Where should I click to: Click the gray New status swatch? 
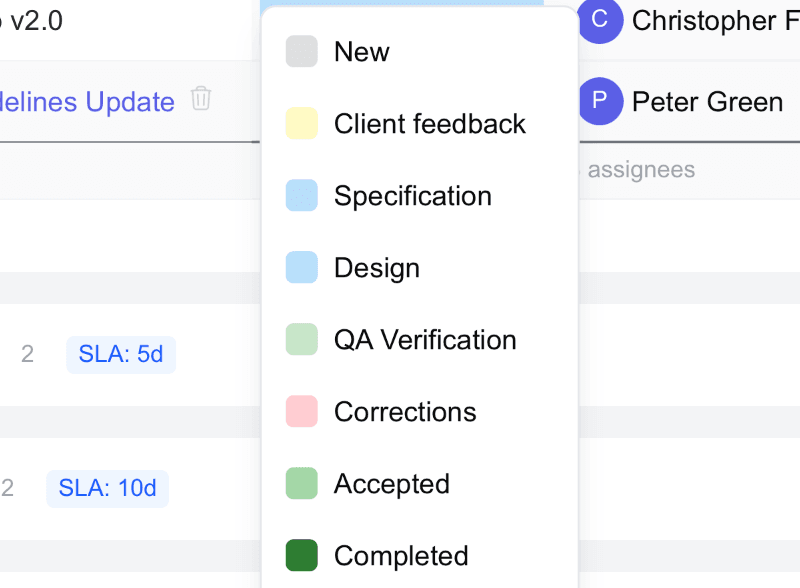(302, 52)
